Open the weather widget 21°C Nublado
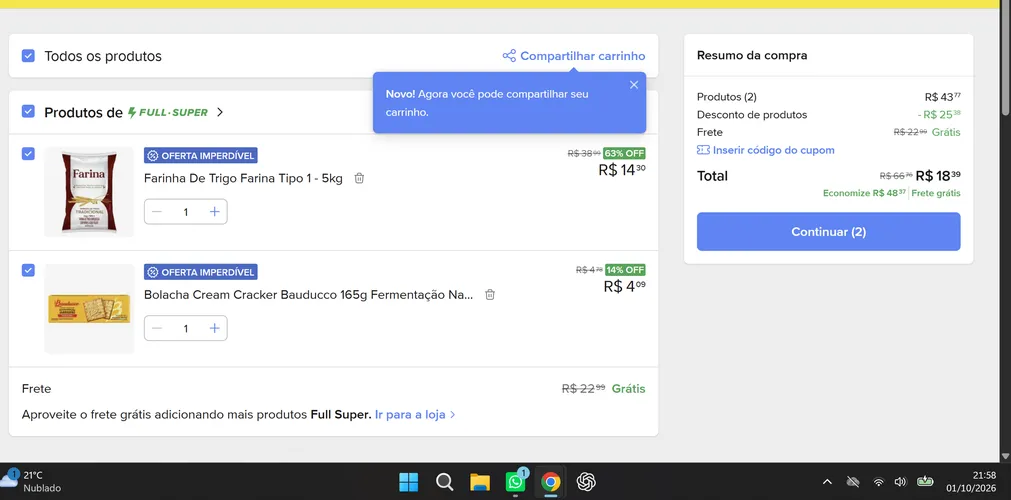The height and width of the screenshot is (500, 1011). 31,481
